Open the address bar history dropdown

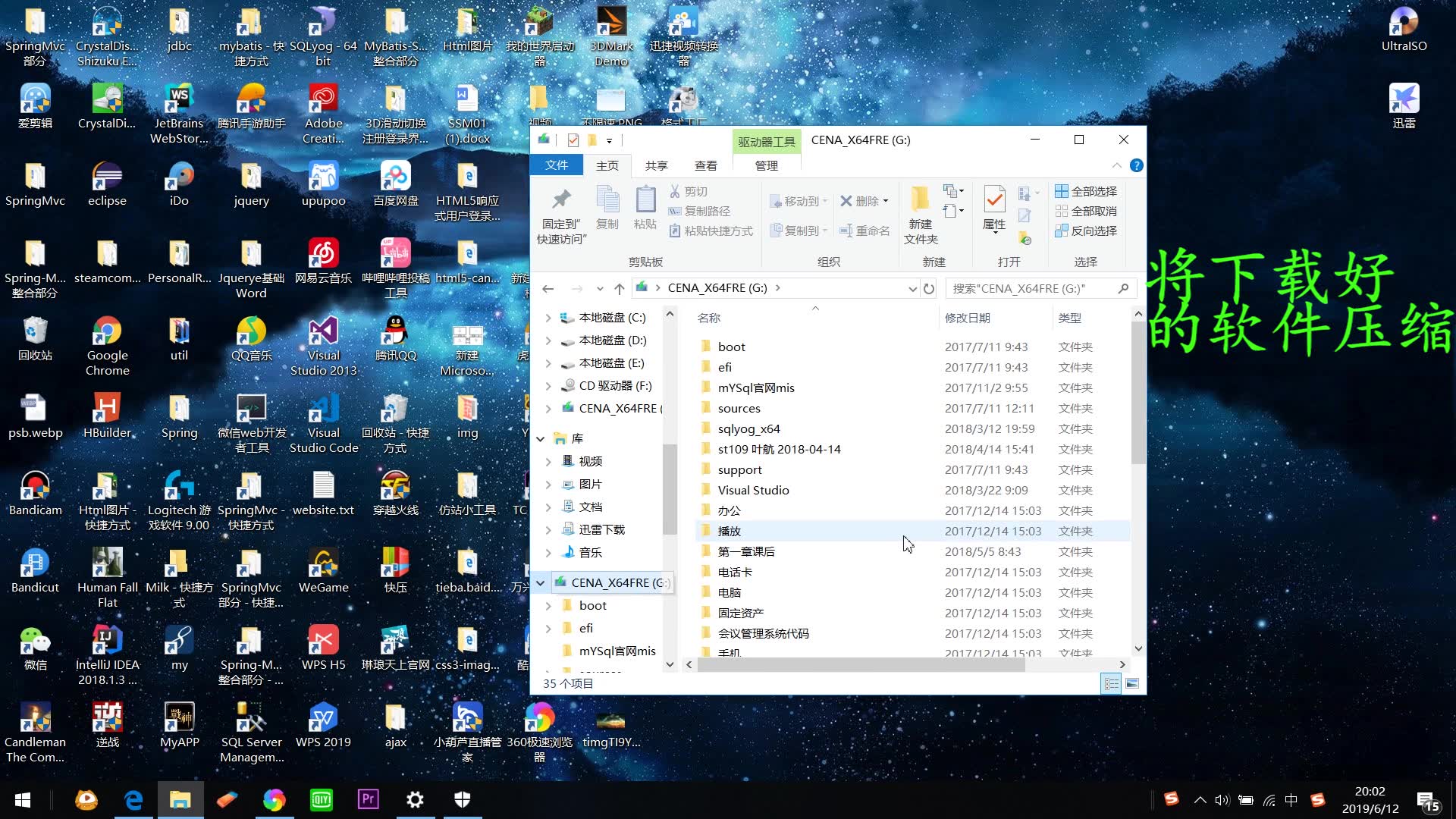click(x=912, y=288)
